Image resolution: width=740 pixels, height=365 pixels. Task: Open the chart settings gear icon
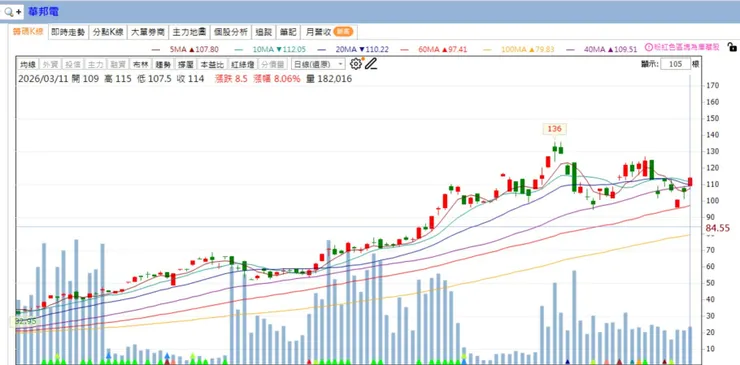[x=355, y=64]
